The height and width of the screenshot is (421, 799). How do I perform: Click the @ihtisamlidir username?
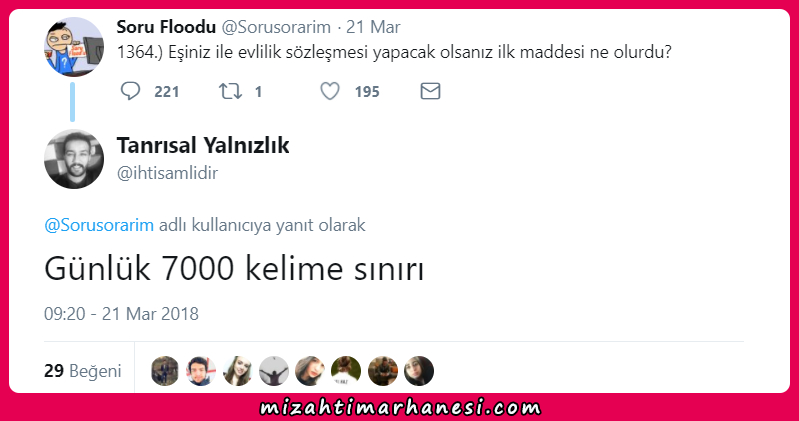167,173
